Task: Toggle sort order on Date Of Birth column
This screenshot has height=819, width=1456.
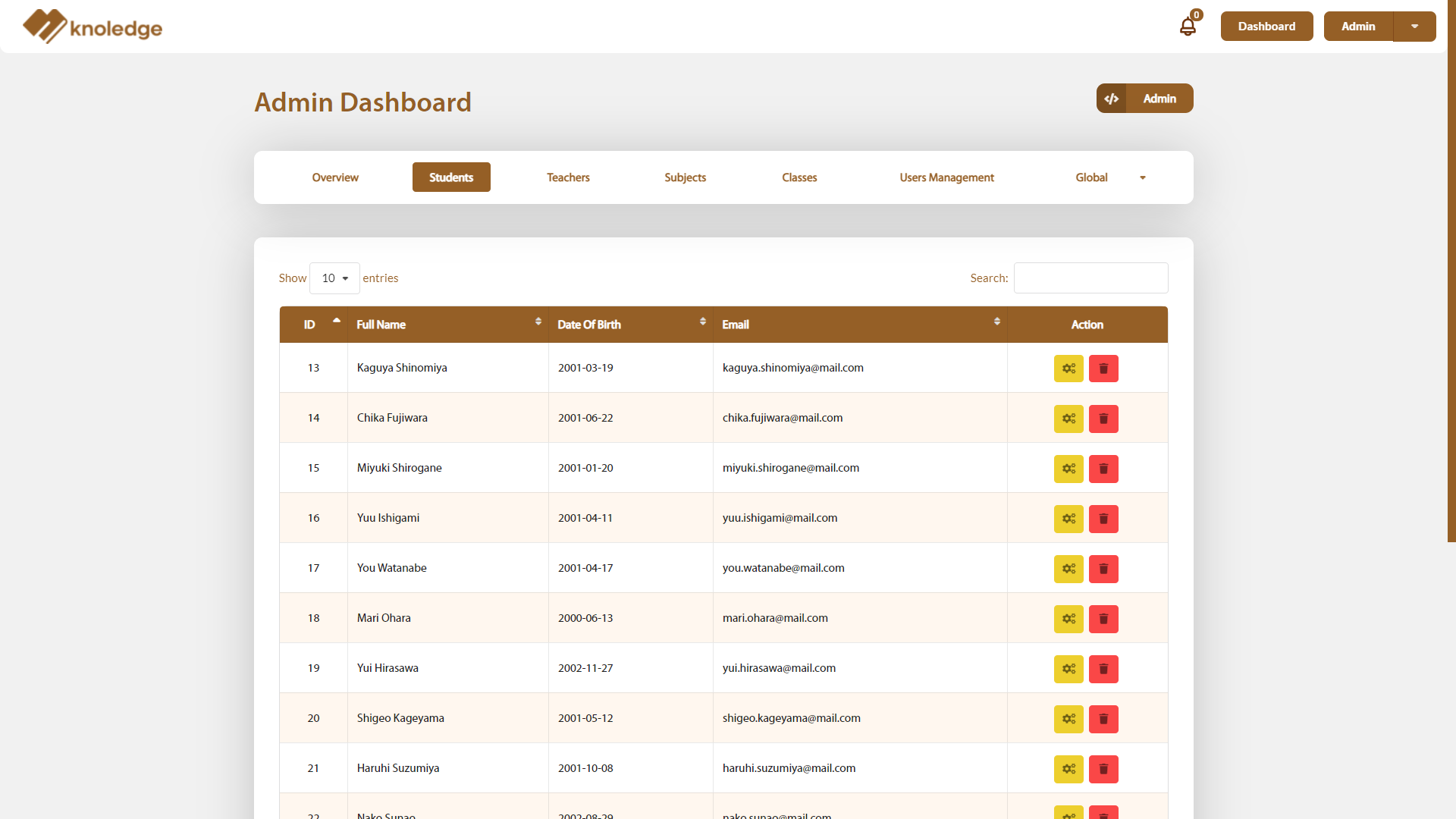Action: tap(702, 324)
